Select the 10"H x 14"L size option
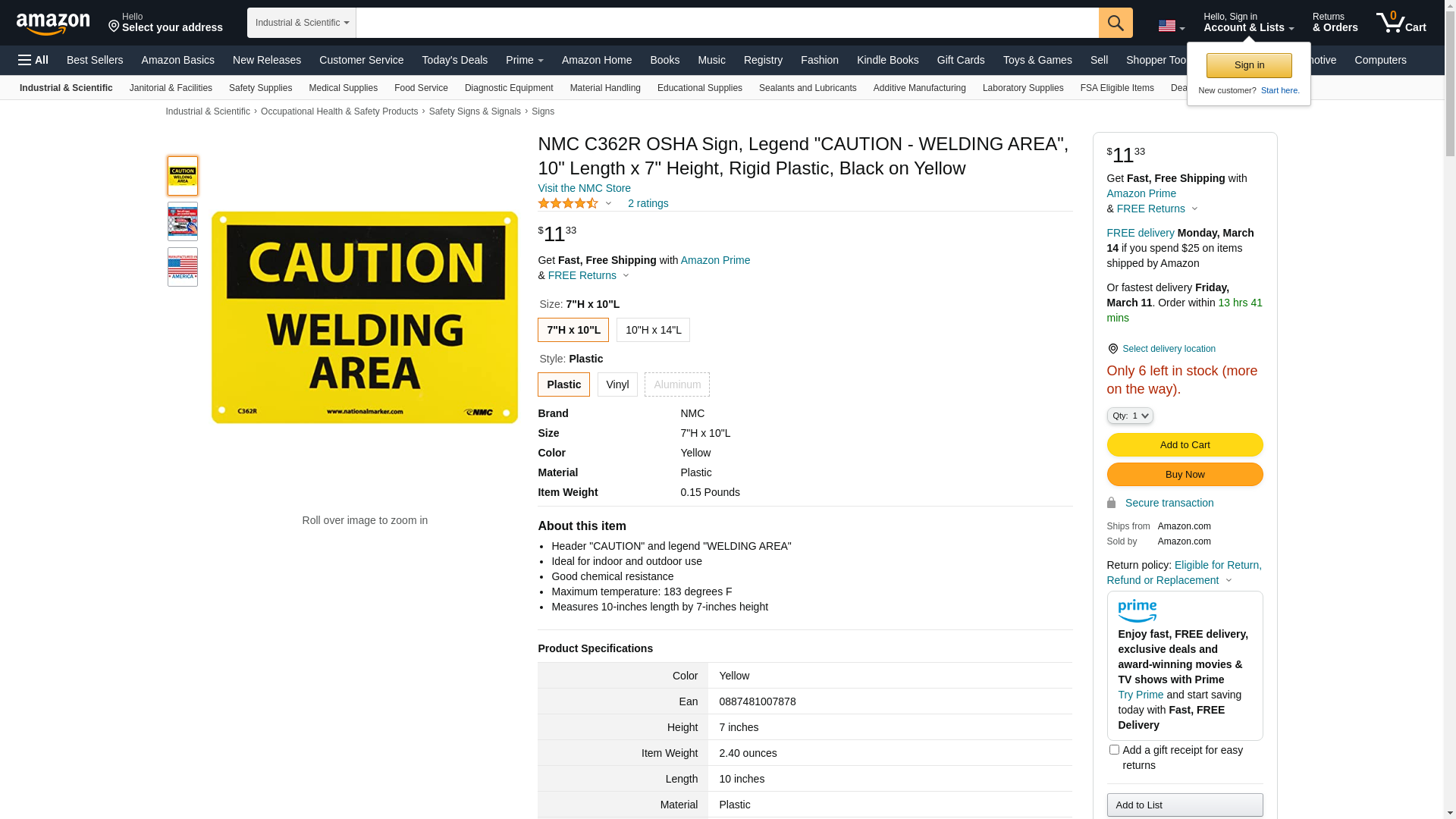The width and height of the screenshot is (1456, 819). pyautogui.click(x=653, y=330)
